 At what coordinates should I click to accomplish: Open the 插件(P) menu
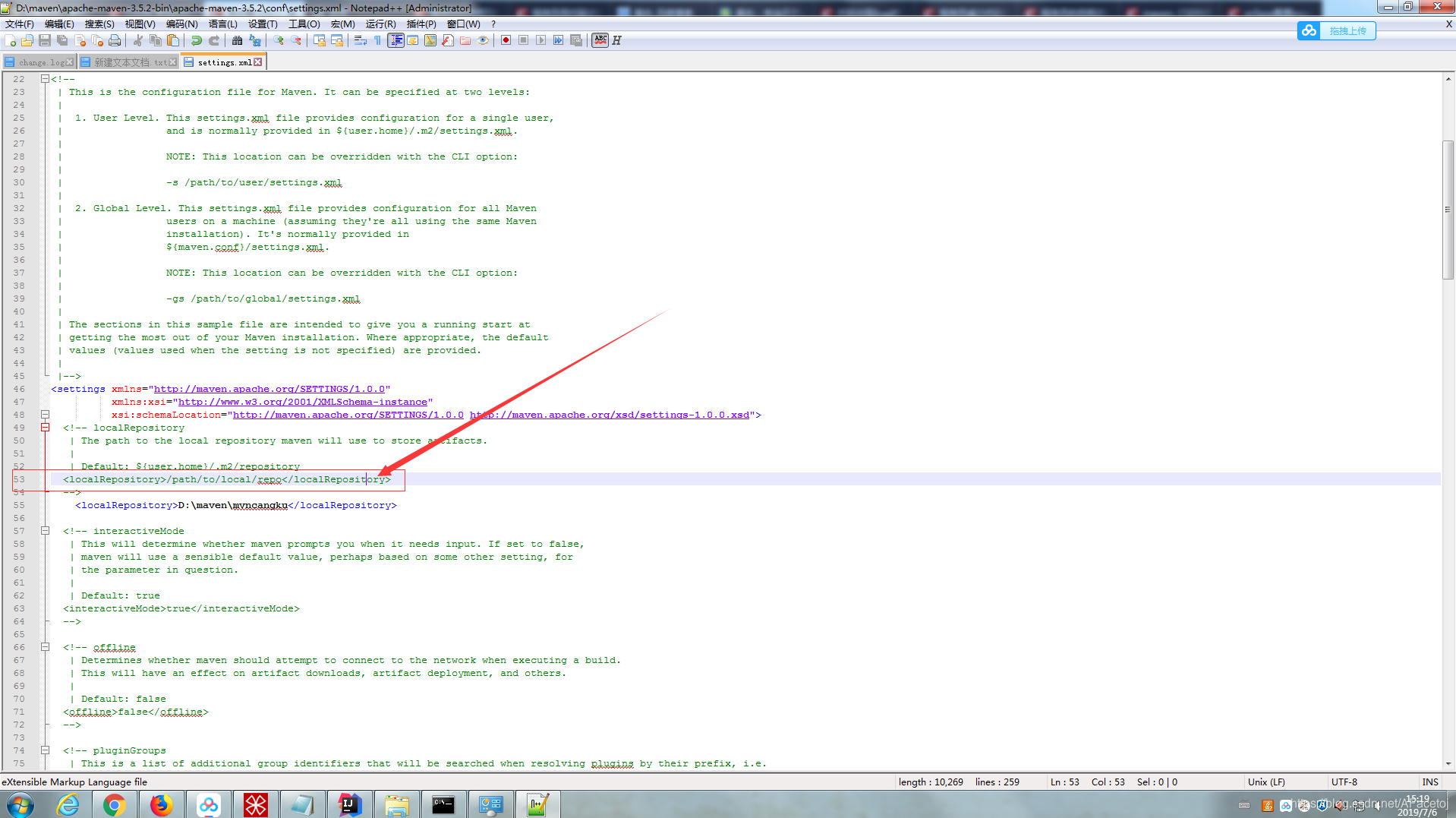tap(421, 24)
